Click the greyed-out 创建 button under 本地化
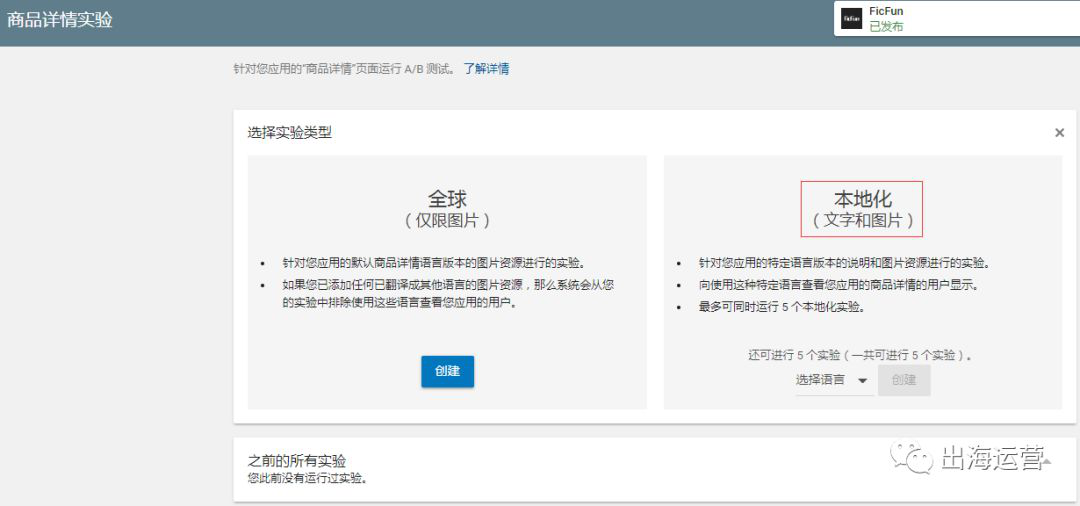1080x506 pixels. [904, 380]
